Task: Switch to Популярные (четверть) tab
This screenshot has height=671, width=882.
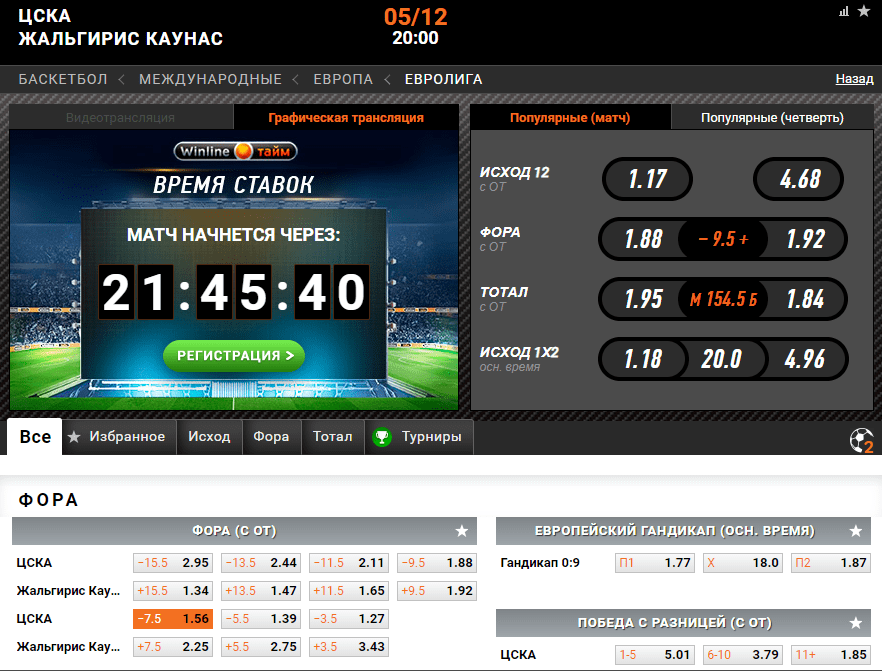Action: (x=772, y=118)
